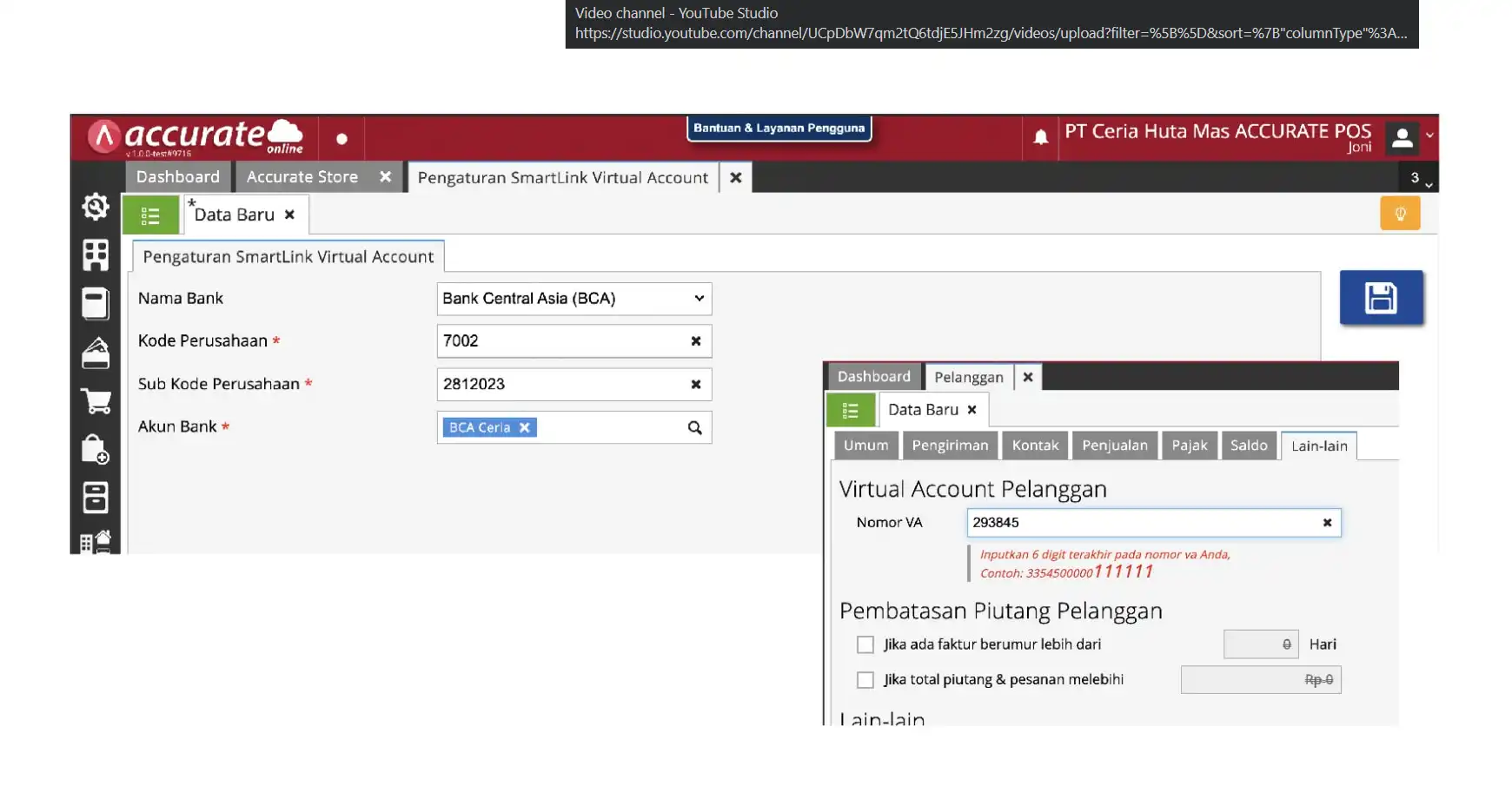Open the purchase bag icon in the sidebar
The width and height of the screenshot is (1512, 799).
(x=96, y=450)
